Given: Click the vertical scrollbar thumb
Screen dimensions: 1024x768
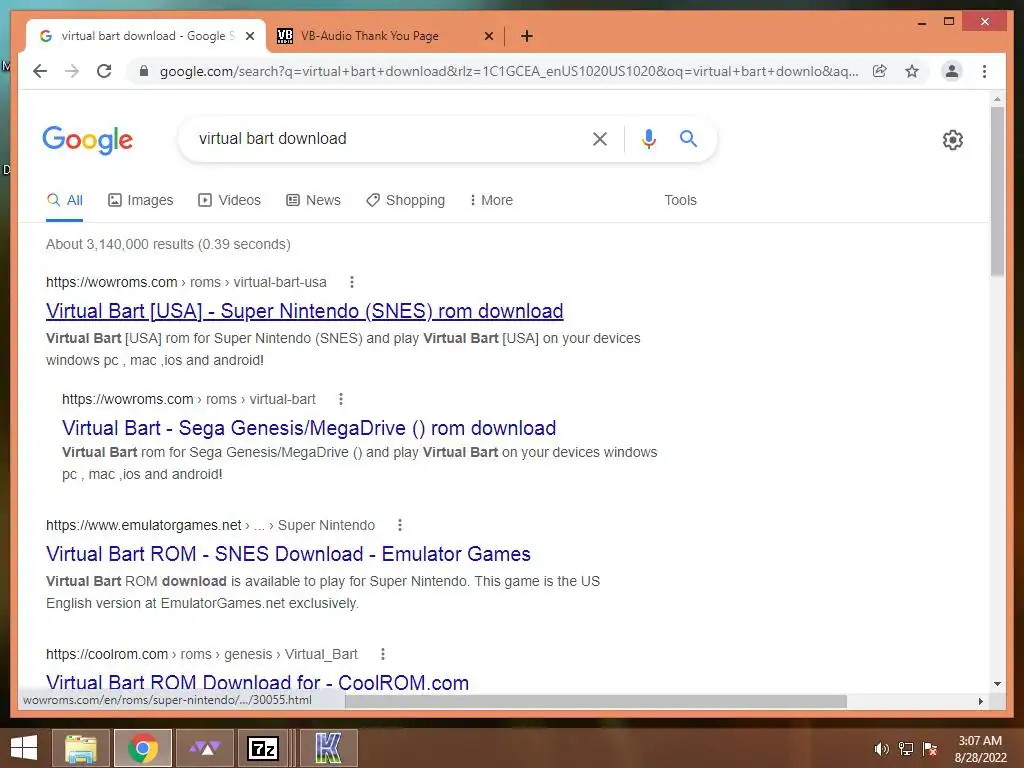Looking at the screenshot, I should (x=997, y=191).
